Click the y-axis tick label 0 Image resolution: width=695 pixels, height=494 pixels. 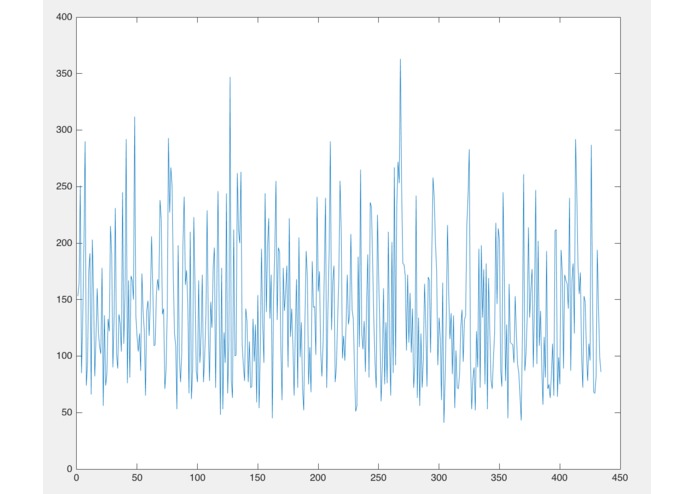click(x=70, y=469)
